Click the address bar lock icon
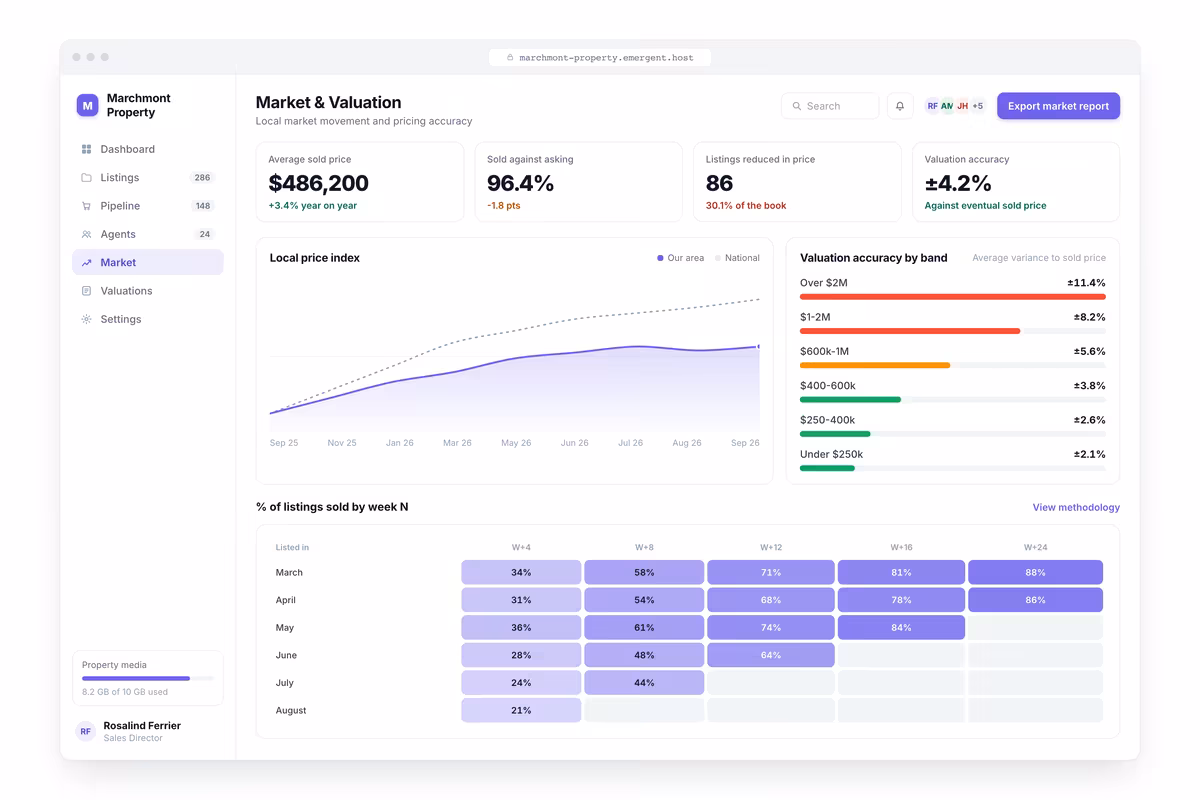The image size is (1200, 800). pyautogui.click(x=510, y=58)
